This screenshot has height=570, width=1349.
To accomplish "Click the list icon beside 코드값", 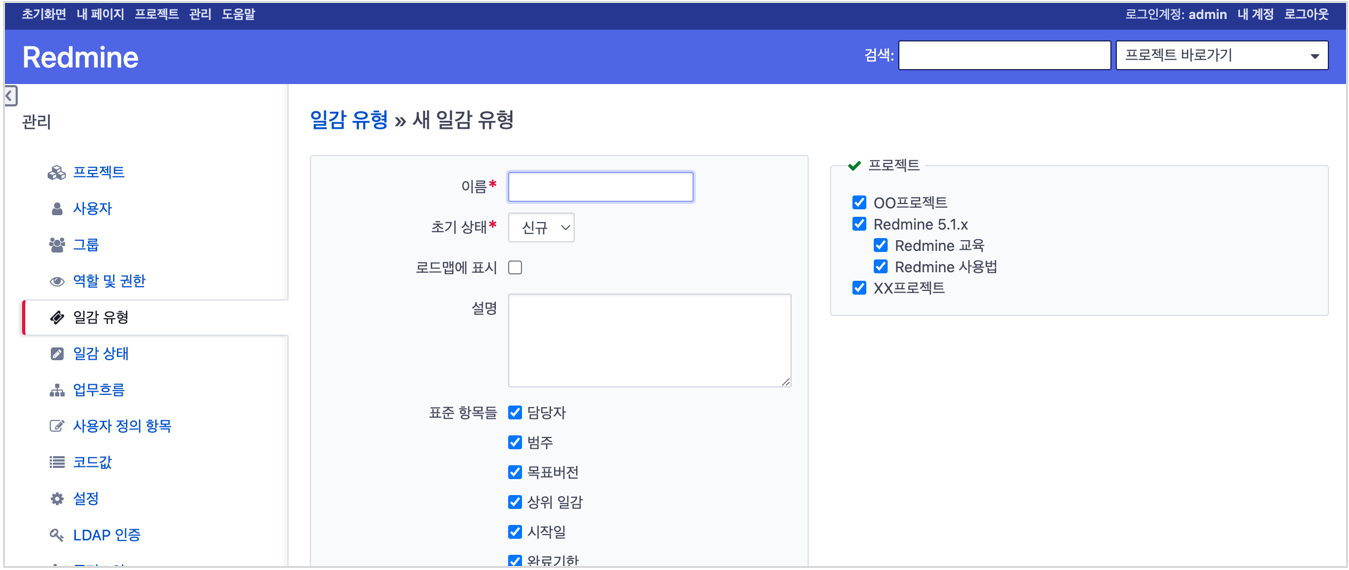I will point(57,462).
